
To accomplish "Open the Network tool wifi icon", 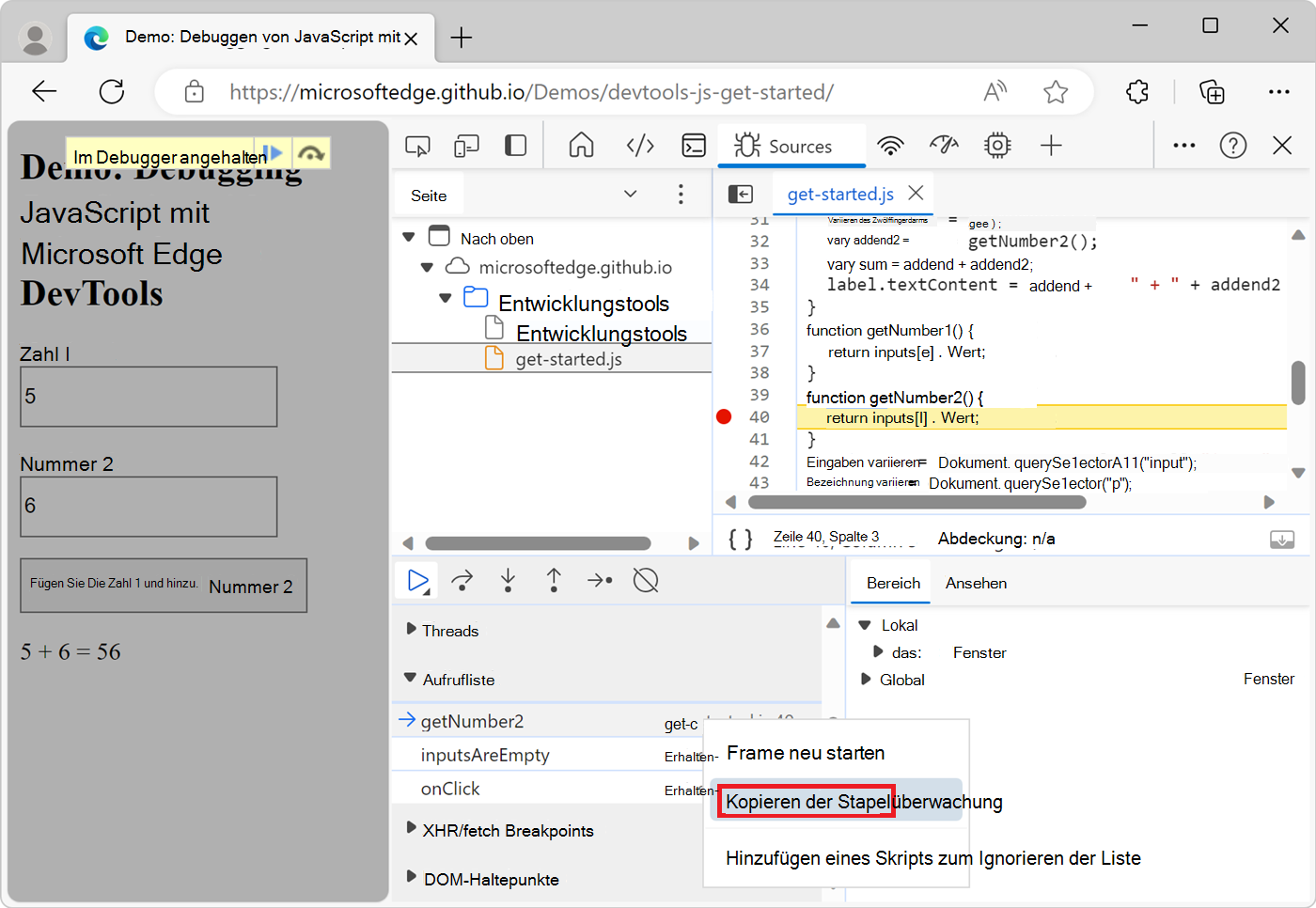I will [x=889, y=146].
